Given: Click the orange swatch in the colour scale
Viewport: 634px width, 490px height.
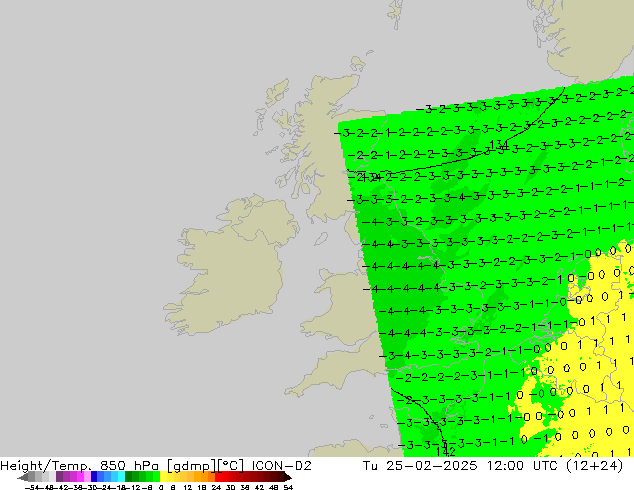Looking at the screenshot, I should pos(205,476).
